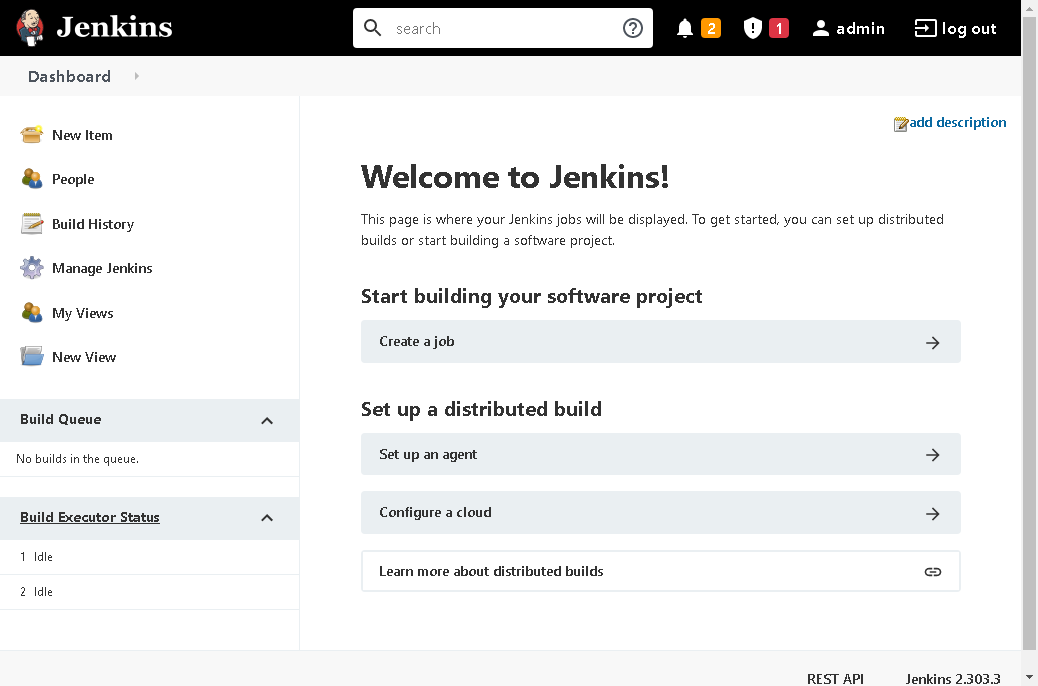Click the add description edit icon

(900, 124)
